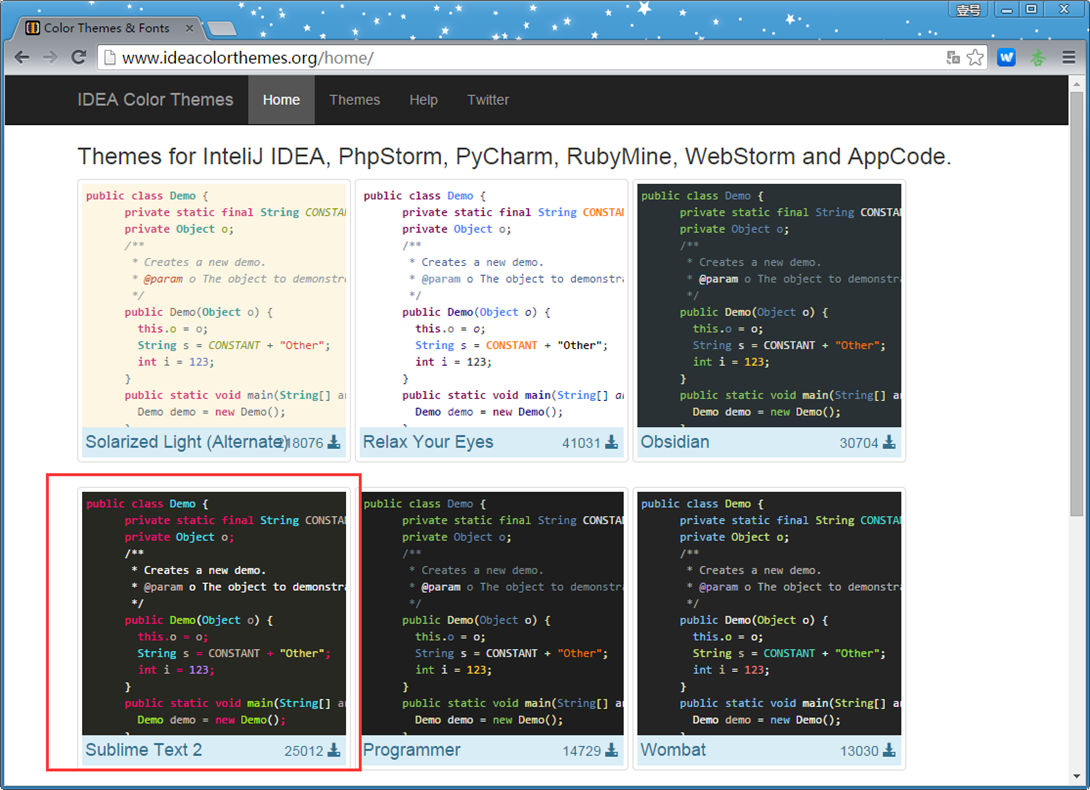The width and height of the screenshot is (1090, 790).
Task: Open the Wombat theme link
Action: click(673, 750)
